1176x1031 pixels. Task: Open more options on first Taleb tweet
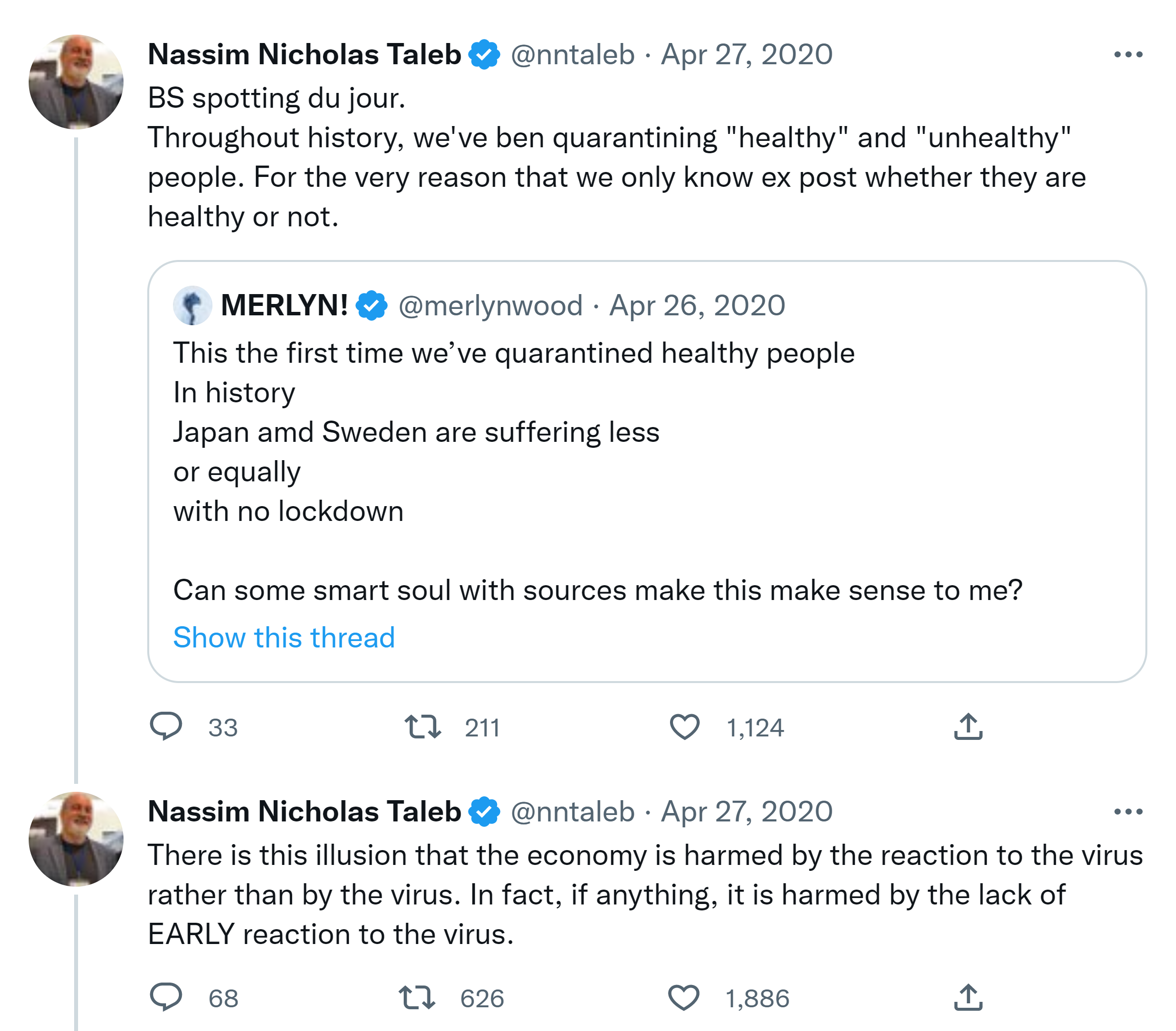(1128, 55)
